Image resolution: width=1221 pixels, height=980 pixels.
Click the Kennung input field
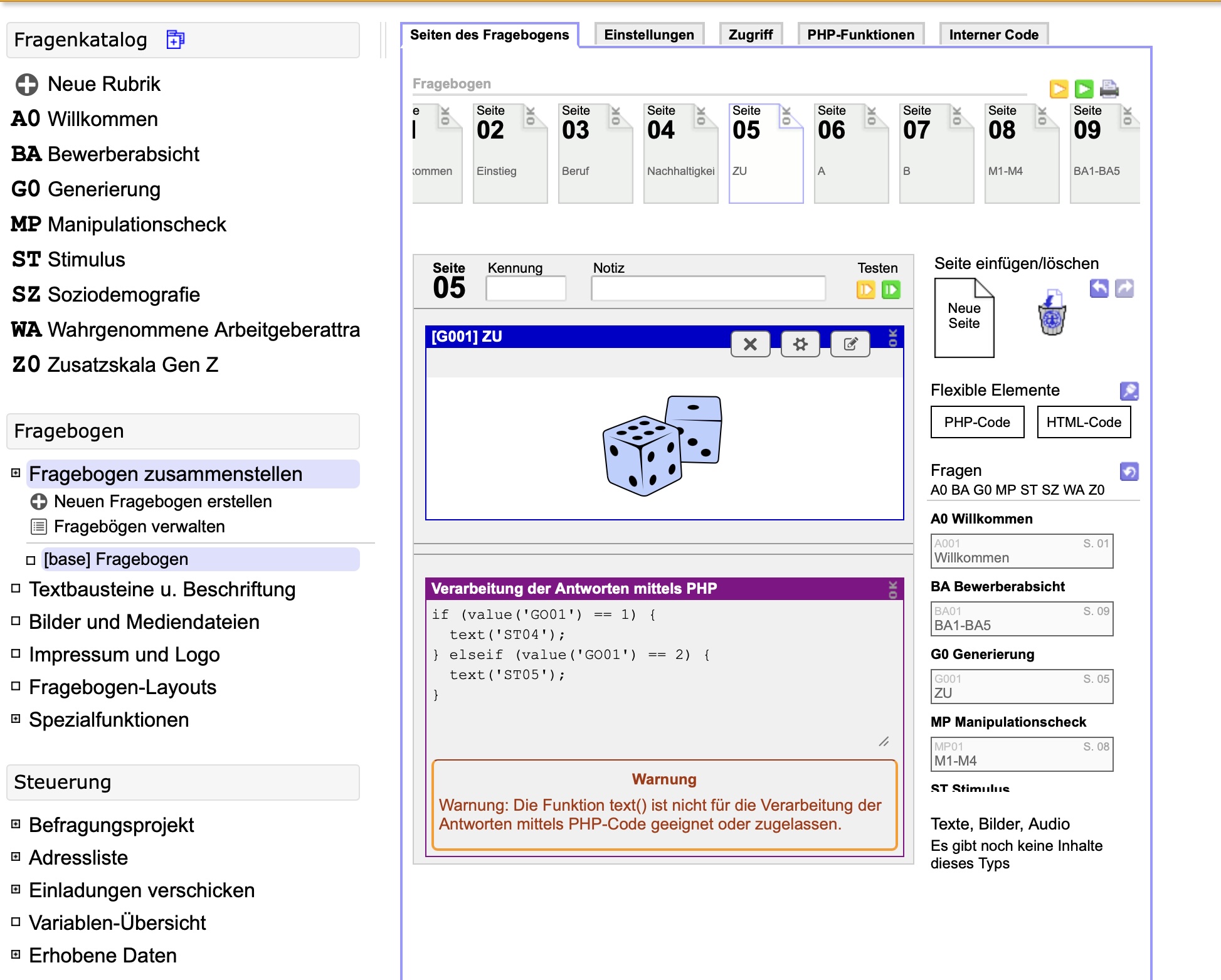[x=526, y=289]
